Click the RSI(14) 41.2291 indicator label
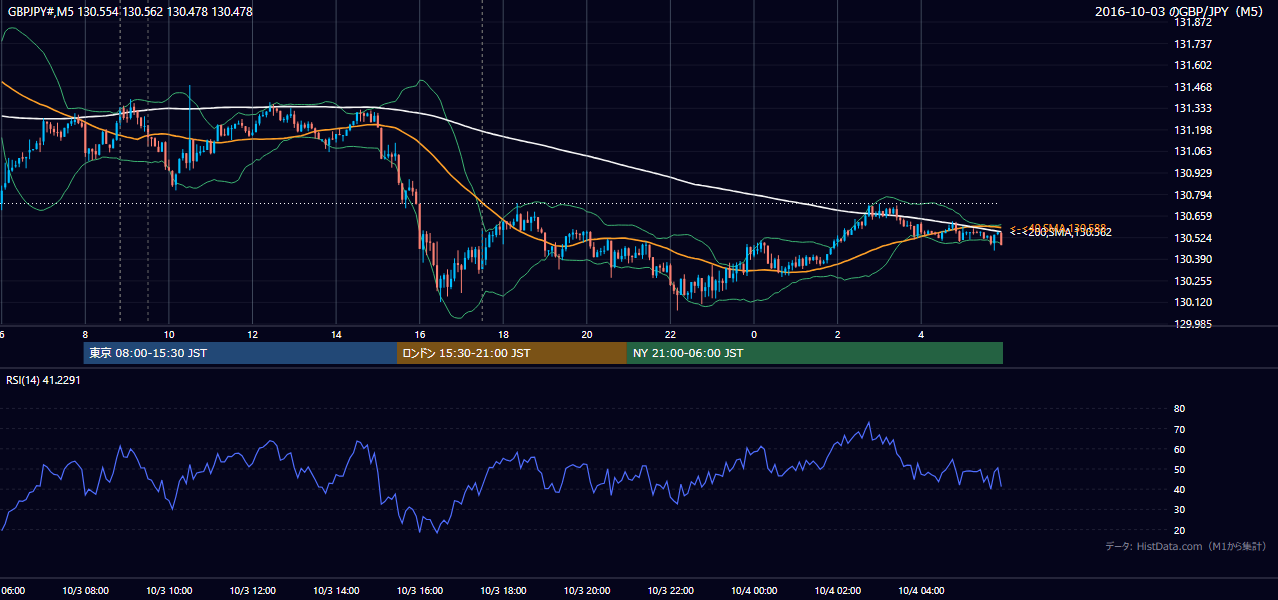Screen dimensions: 1278x600 pyautogui.click(x=43, y=382)
